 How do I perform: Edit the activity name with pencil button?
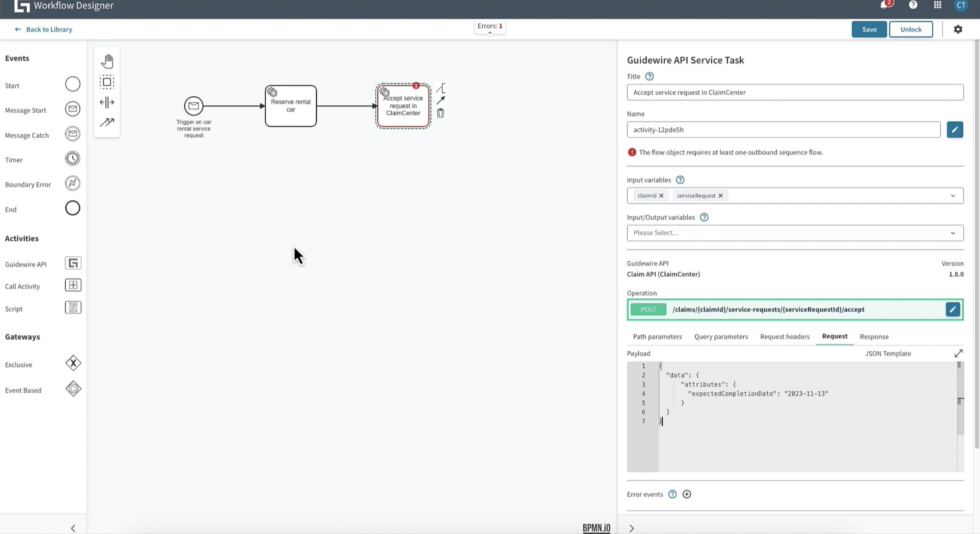click(954, 129)
